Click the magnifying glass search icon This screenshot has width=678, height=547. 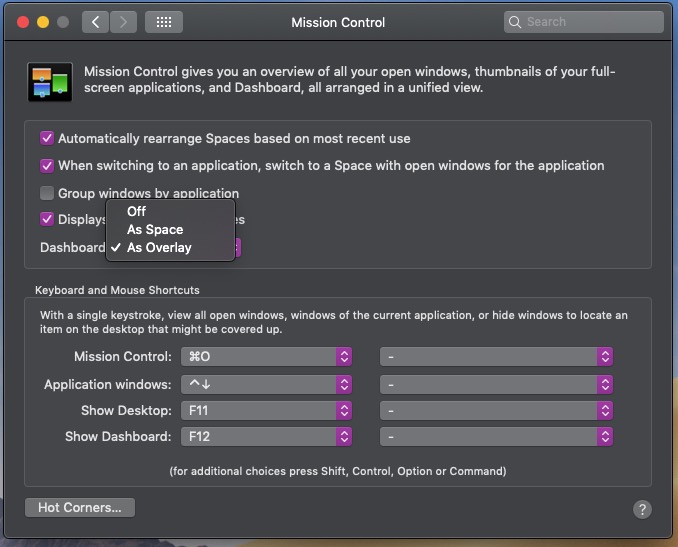pyautogui.click(x=515, y=22)
